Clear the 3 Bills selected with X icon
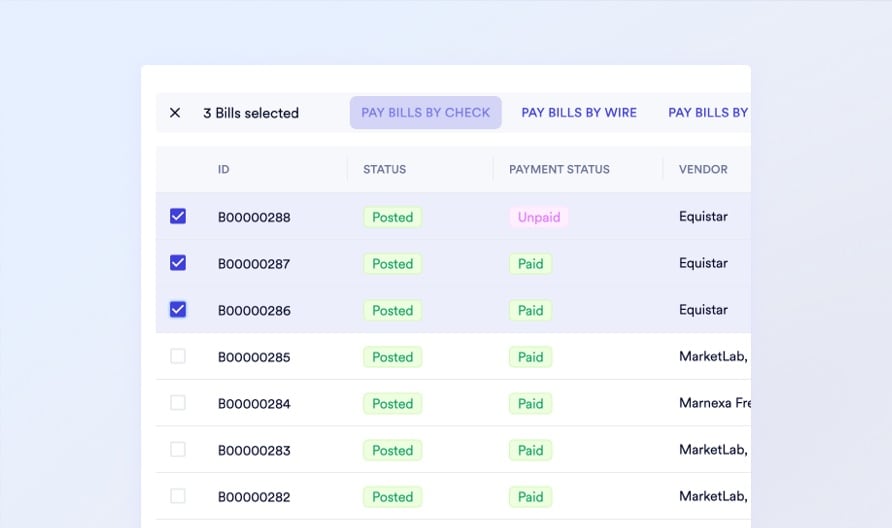The image size is (892, 528). coord(175,113)
